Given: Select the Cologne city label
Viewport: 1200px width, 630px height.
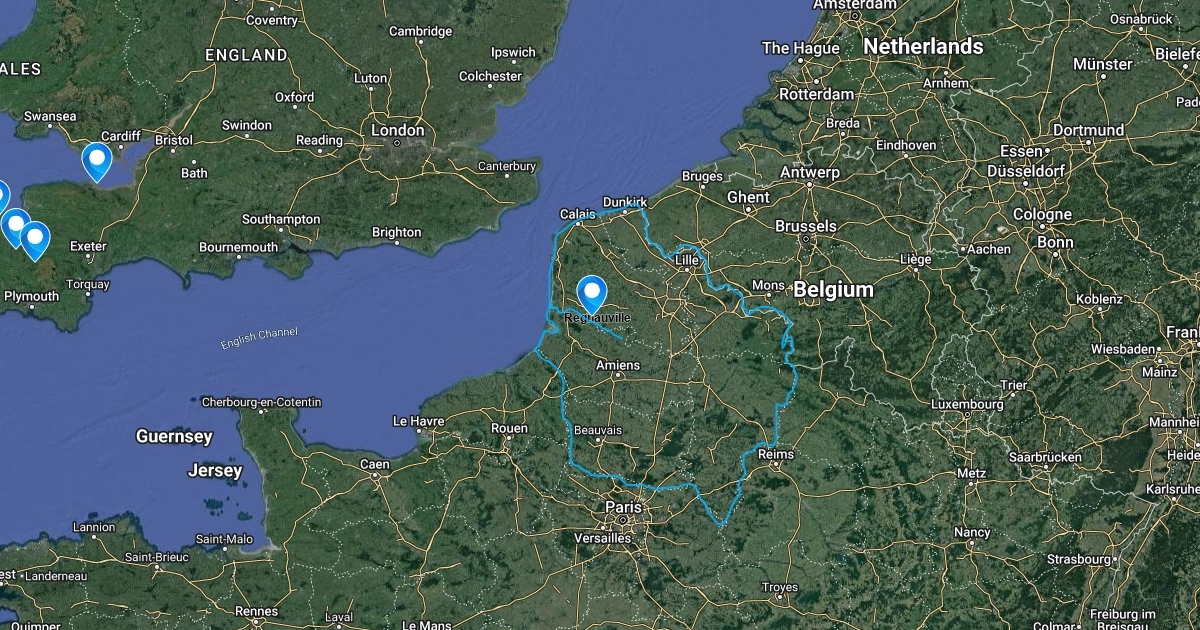Looking at the screenshot, I should pos(1041,214).
